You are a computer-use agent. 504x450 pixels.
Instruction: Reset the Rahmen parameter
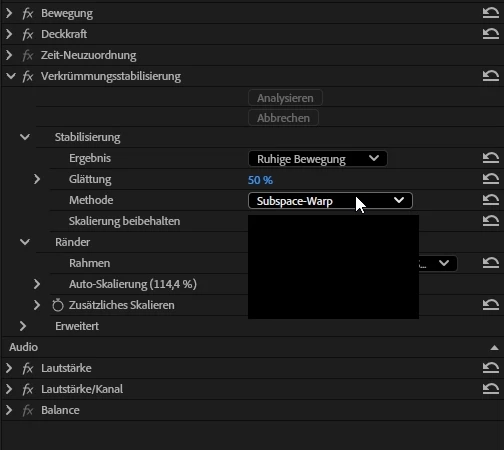pos(491,263)
